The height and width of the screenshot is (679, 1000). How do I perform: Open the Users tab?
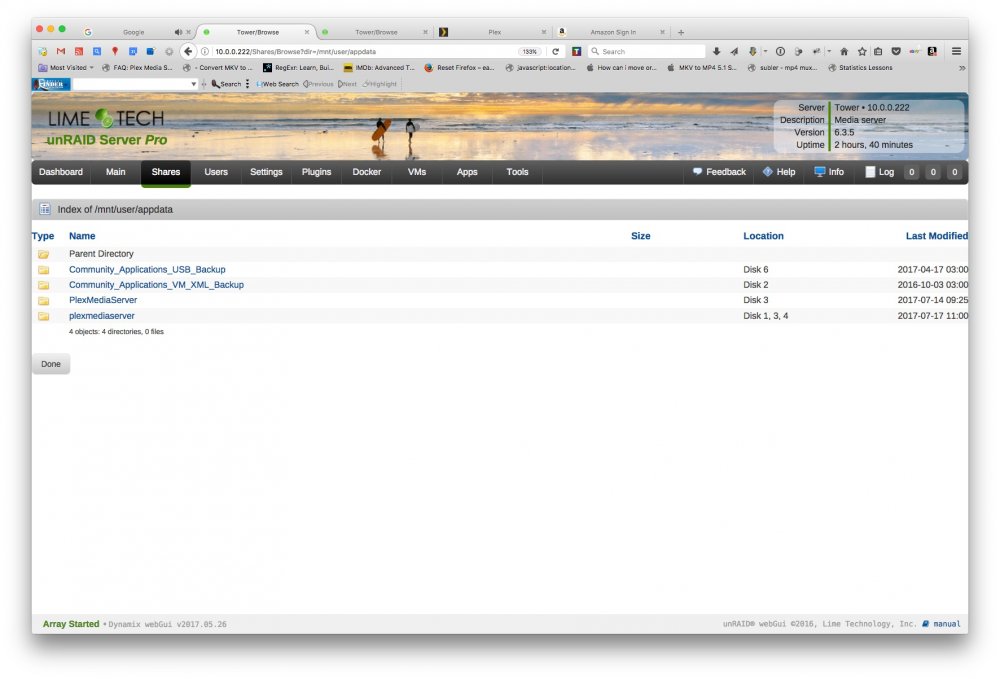pyautogui.click(x=216, y=172)
